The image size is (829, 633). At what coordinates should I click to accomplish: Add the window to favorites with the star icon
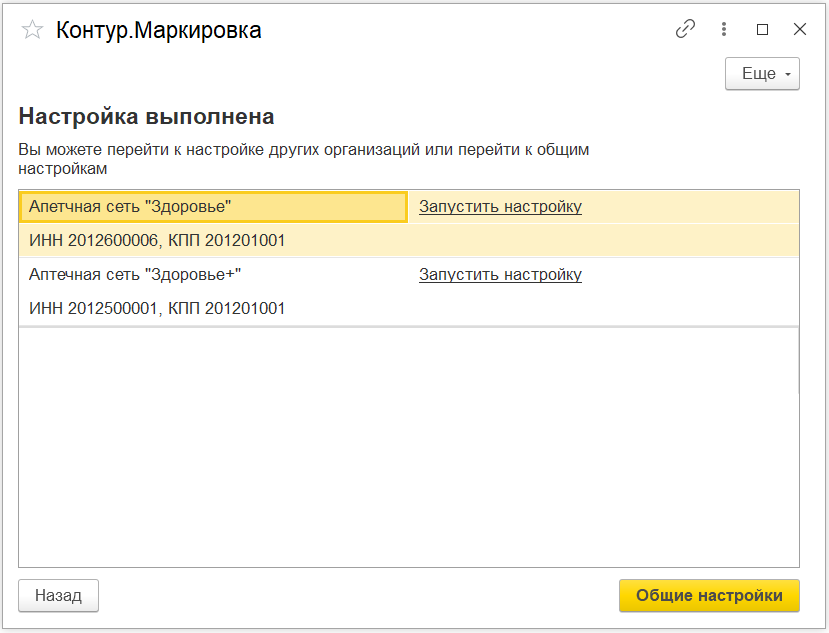click(x=32, y=30)
